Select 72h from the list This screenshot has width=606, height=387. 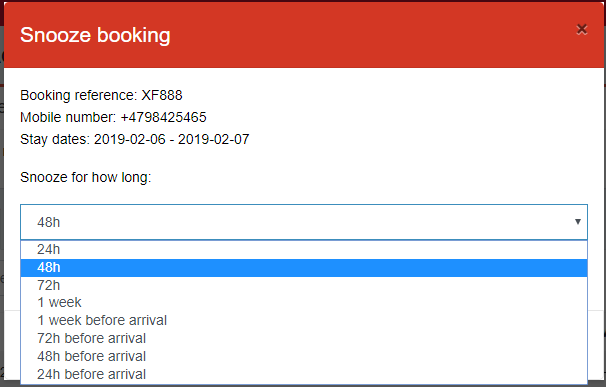tap(304, 285)
